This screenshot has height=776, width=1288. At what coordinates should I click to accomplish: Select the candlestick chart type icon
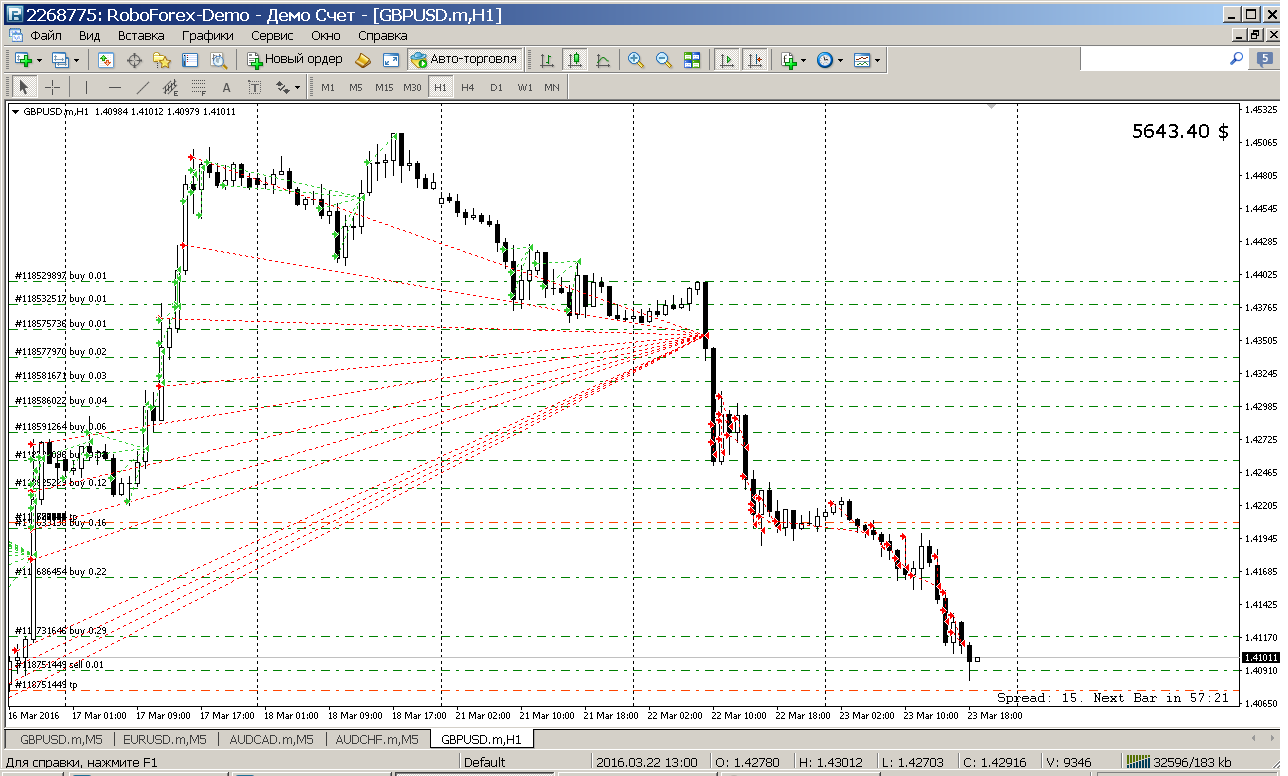[575, 60]
